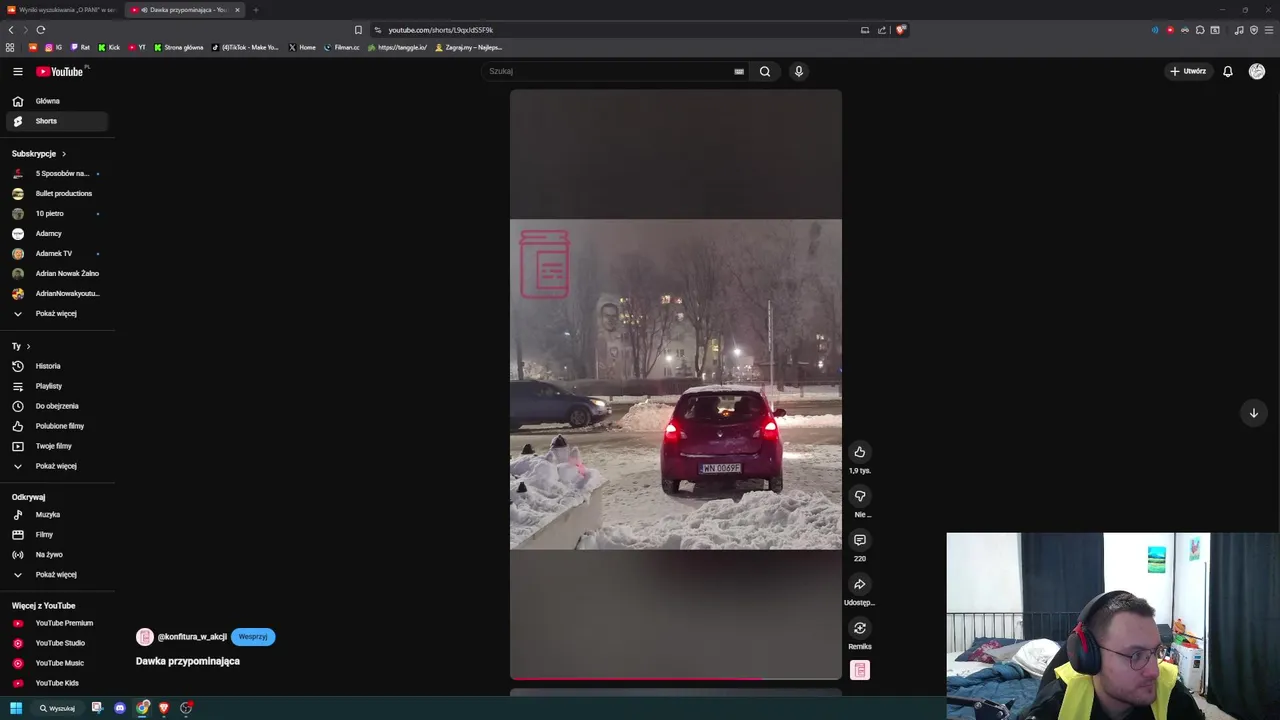1280x720 pixels.
Task: Switch to Wyniki wyszukiwania browser tab
Action: (x=62, y=10)
